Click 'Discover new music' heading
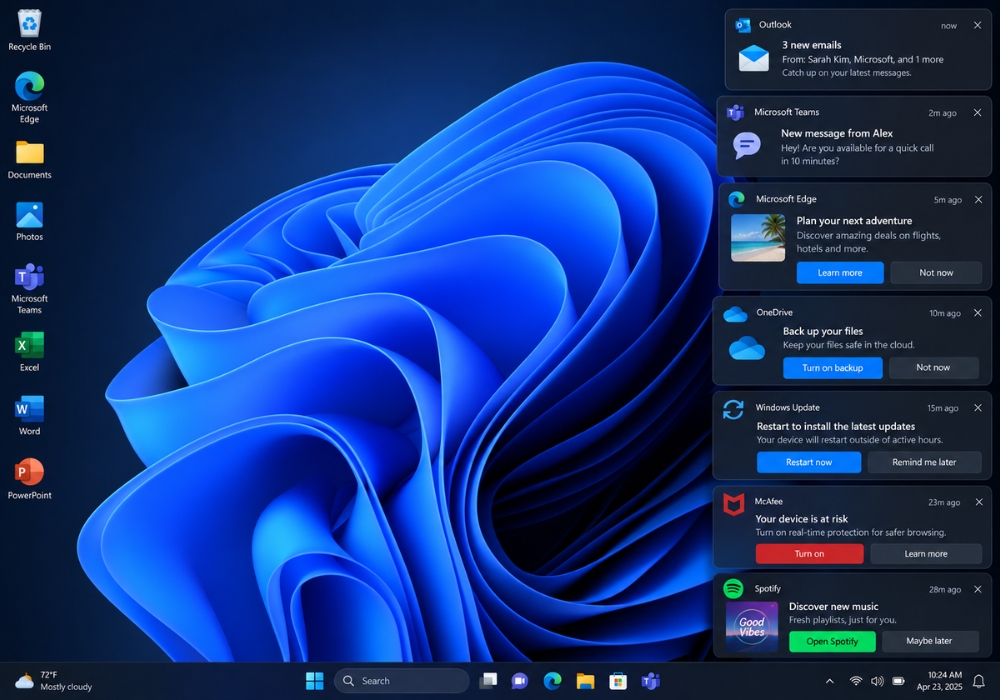Screen dimensions: 1000x700 pos(834,606)
